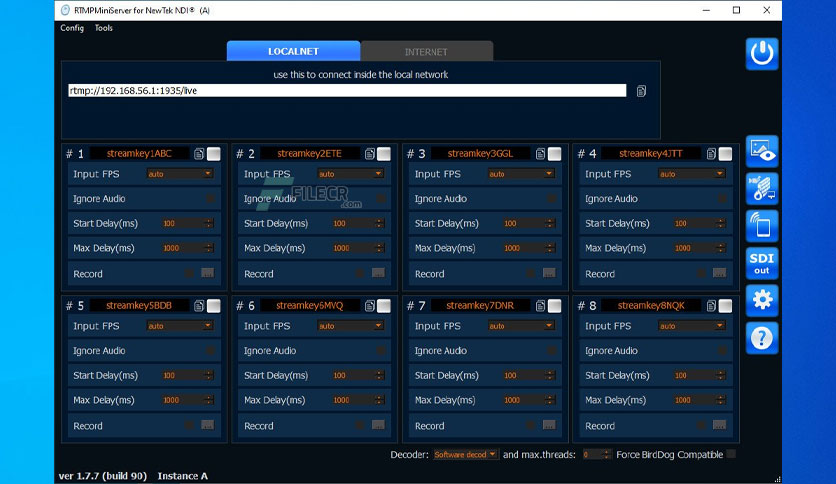836x484 pixels.
Task: Open settings via the gear icon
Action: pos(762,300)
